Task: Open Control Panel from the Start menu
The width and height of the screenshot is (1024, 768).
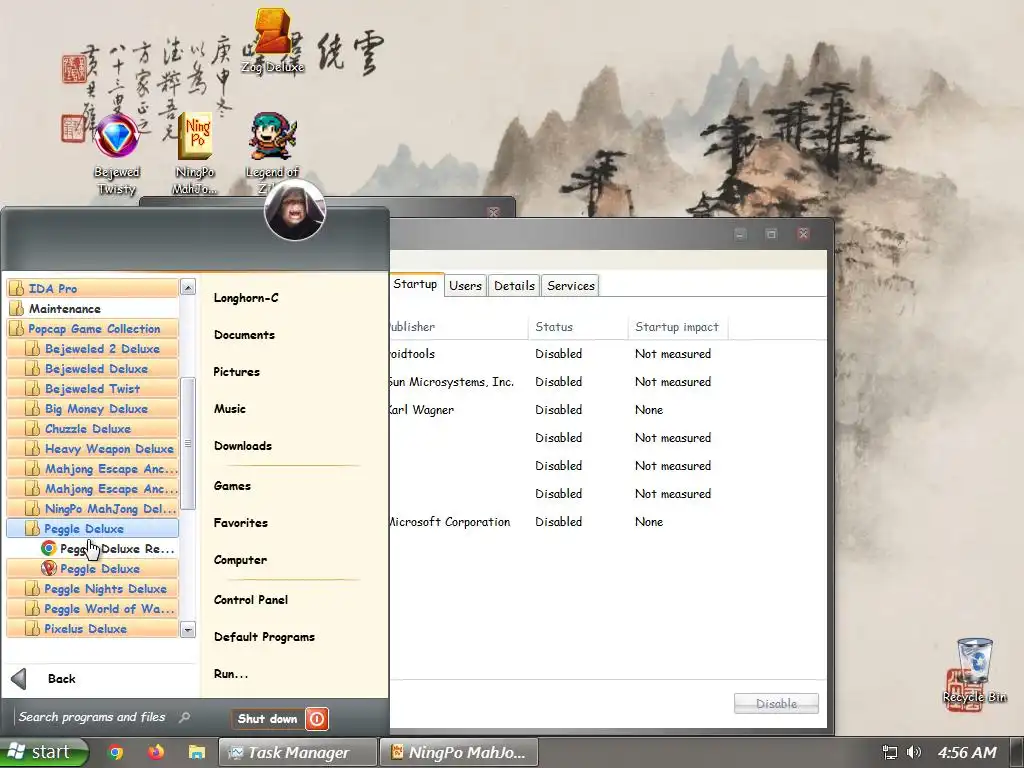Action: coord(251,600)
